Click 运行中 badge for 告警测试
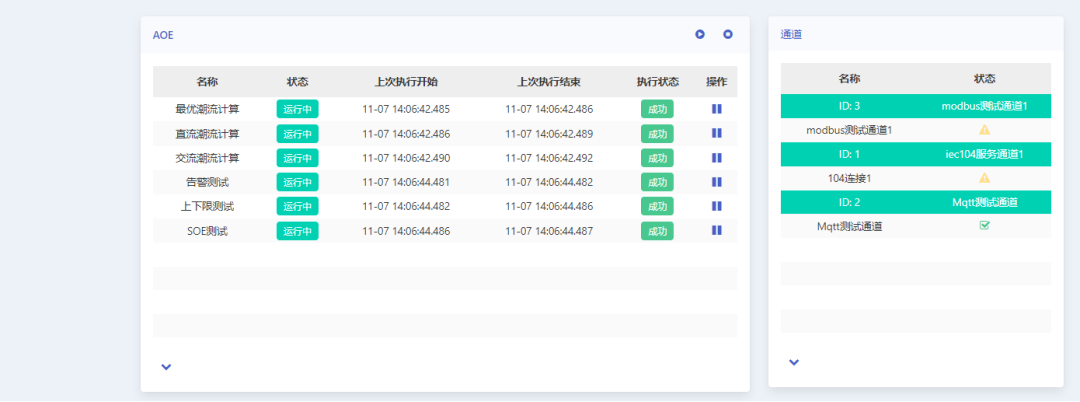This screenshot has height=402, width=1080. pos(298,182)
